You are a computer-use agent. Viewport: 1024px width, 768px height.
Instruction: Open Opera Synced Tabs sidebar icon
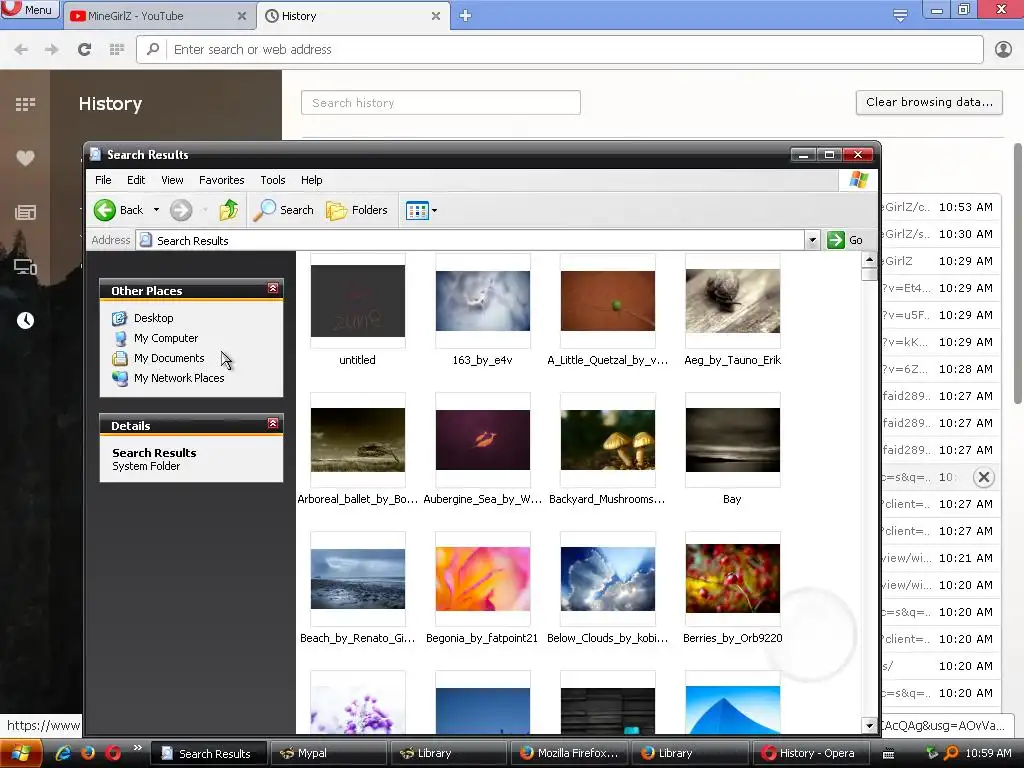pos(25,266)
